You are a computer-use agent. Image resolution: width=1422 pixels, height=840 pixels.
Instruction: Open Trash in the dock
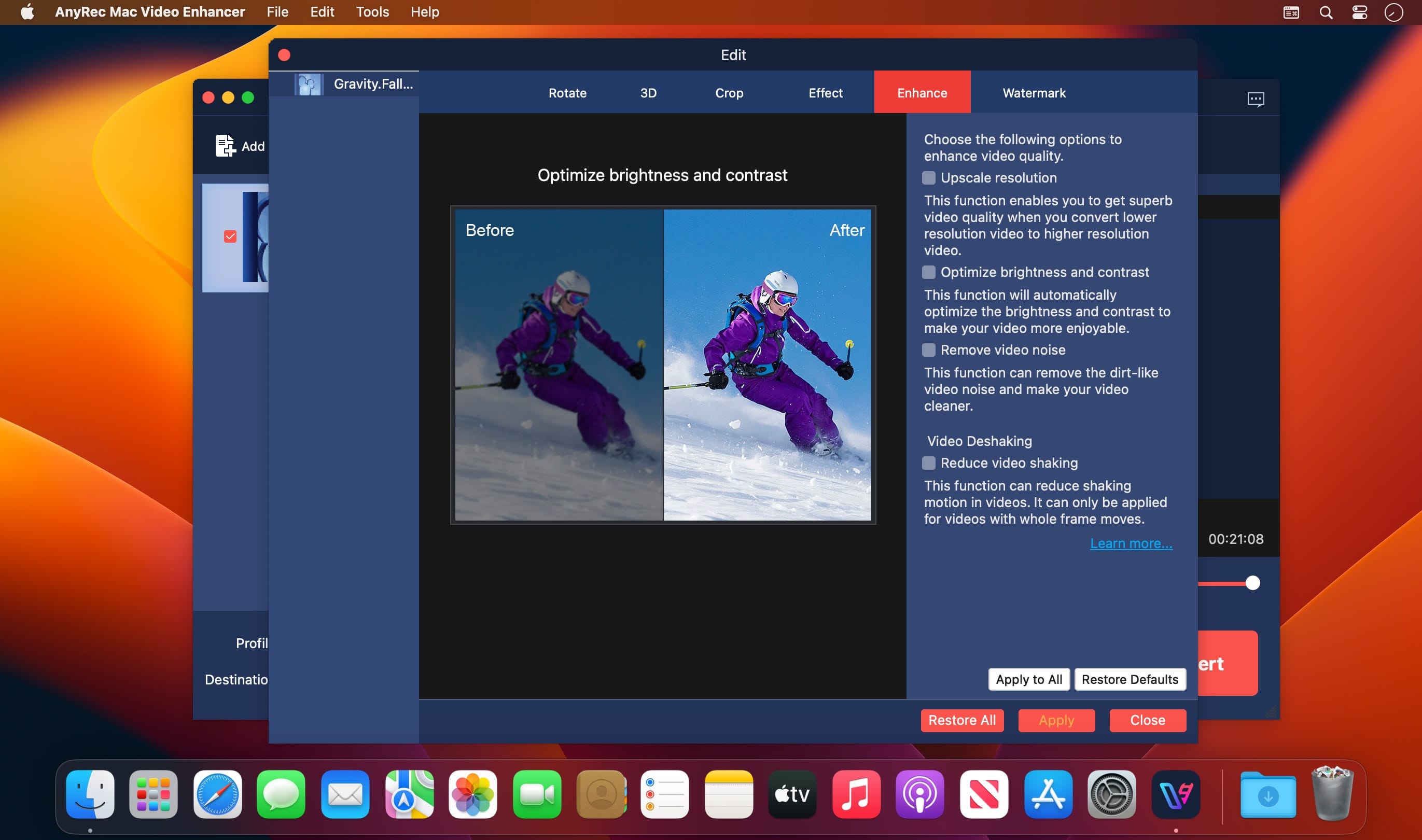1333,794
